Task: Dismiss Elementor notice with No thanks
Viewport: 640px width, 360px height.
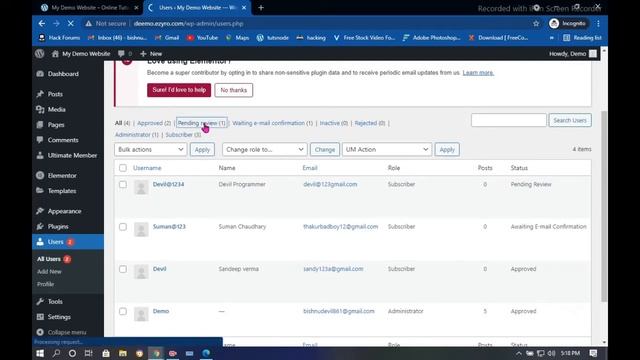Action: [233, 90]
